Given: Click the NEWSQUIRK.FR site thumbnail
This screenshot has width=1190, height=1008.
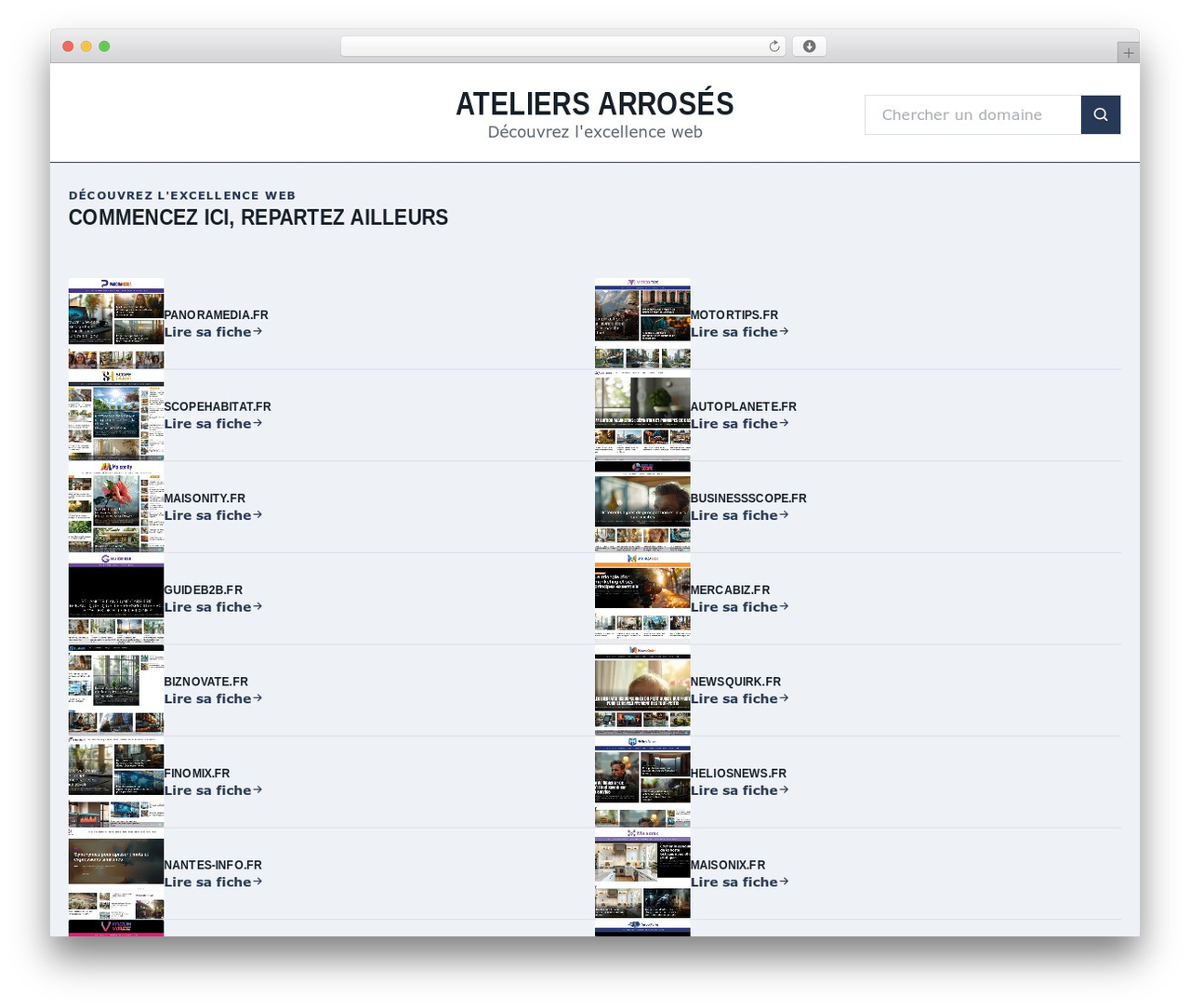Looking at the screenshot, I should (x=642, y=690).
